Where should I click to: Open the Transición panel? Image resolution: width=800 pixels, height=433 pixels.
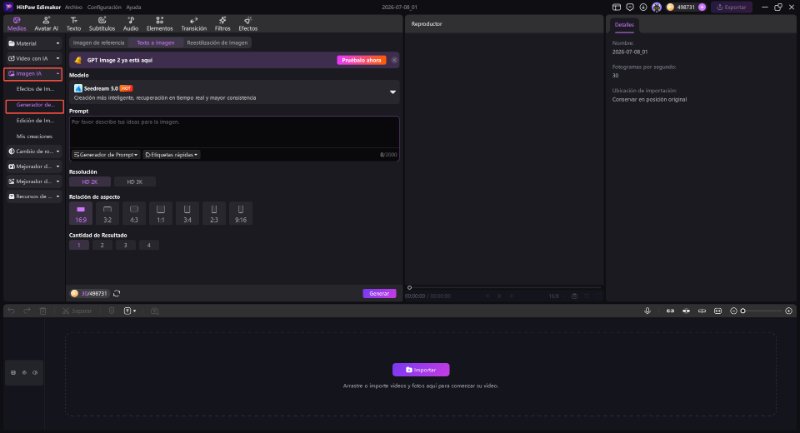point(194,24)
